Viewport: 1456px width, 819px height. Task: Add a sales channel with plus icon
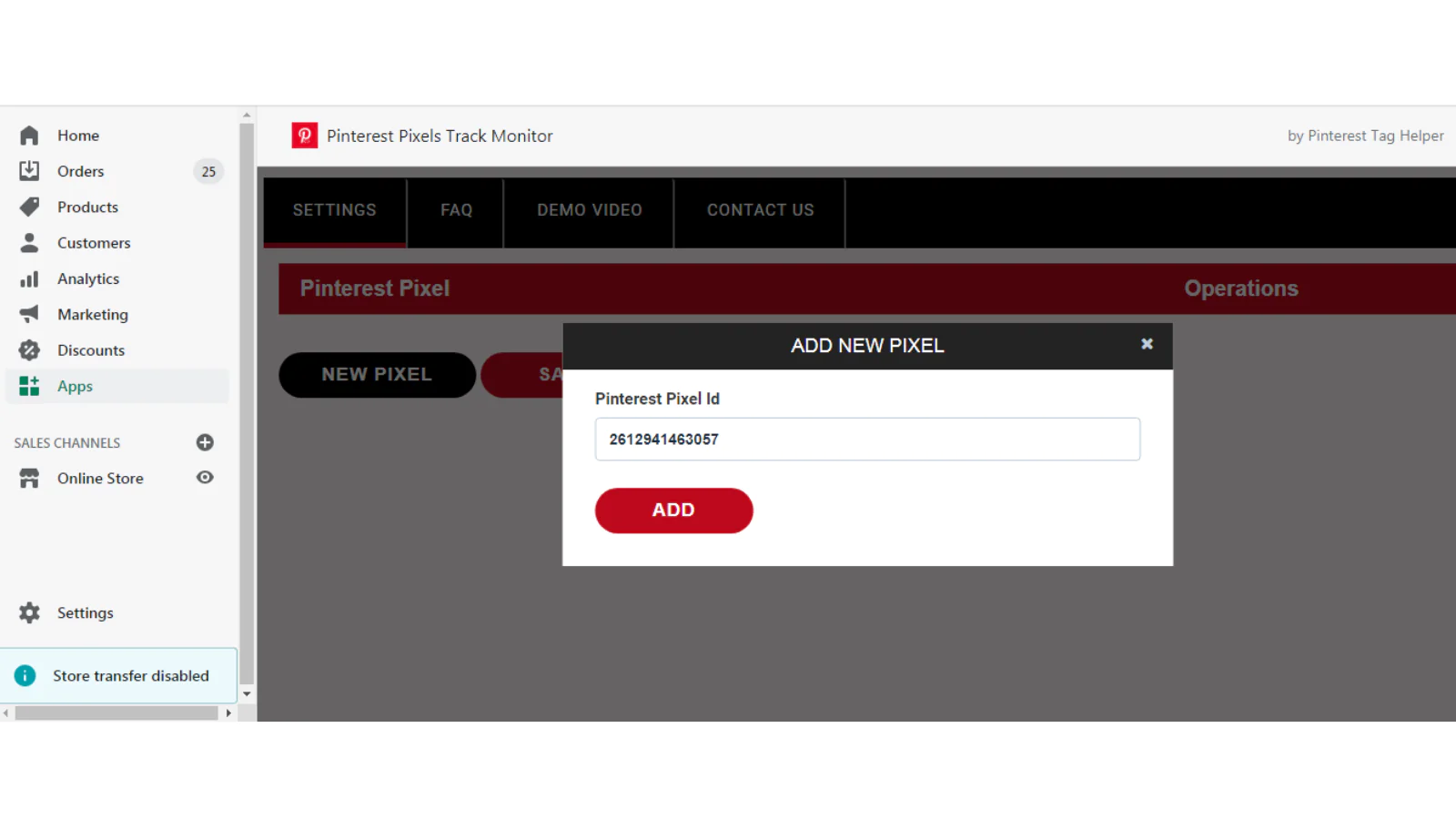pos(205,442)
